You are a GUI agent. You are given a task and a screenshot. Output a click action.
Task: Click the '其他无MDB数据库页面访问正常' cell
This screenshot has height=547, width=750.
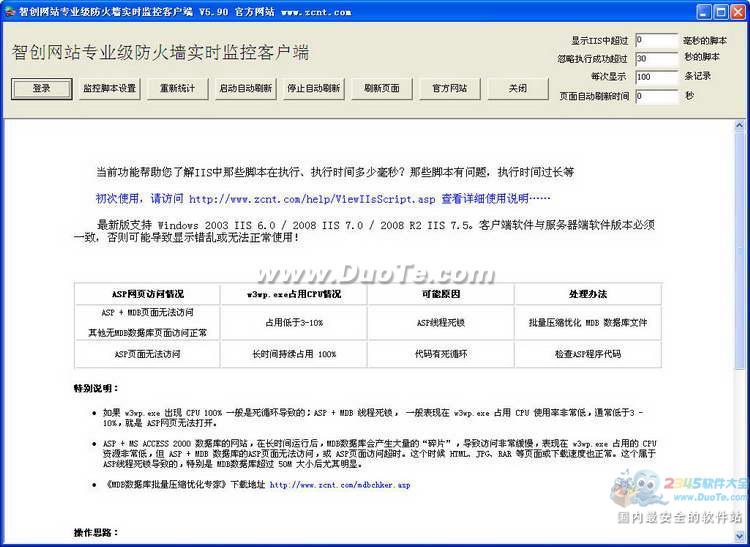click(x=147, y=333)
